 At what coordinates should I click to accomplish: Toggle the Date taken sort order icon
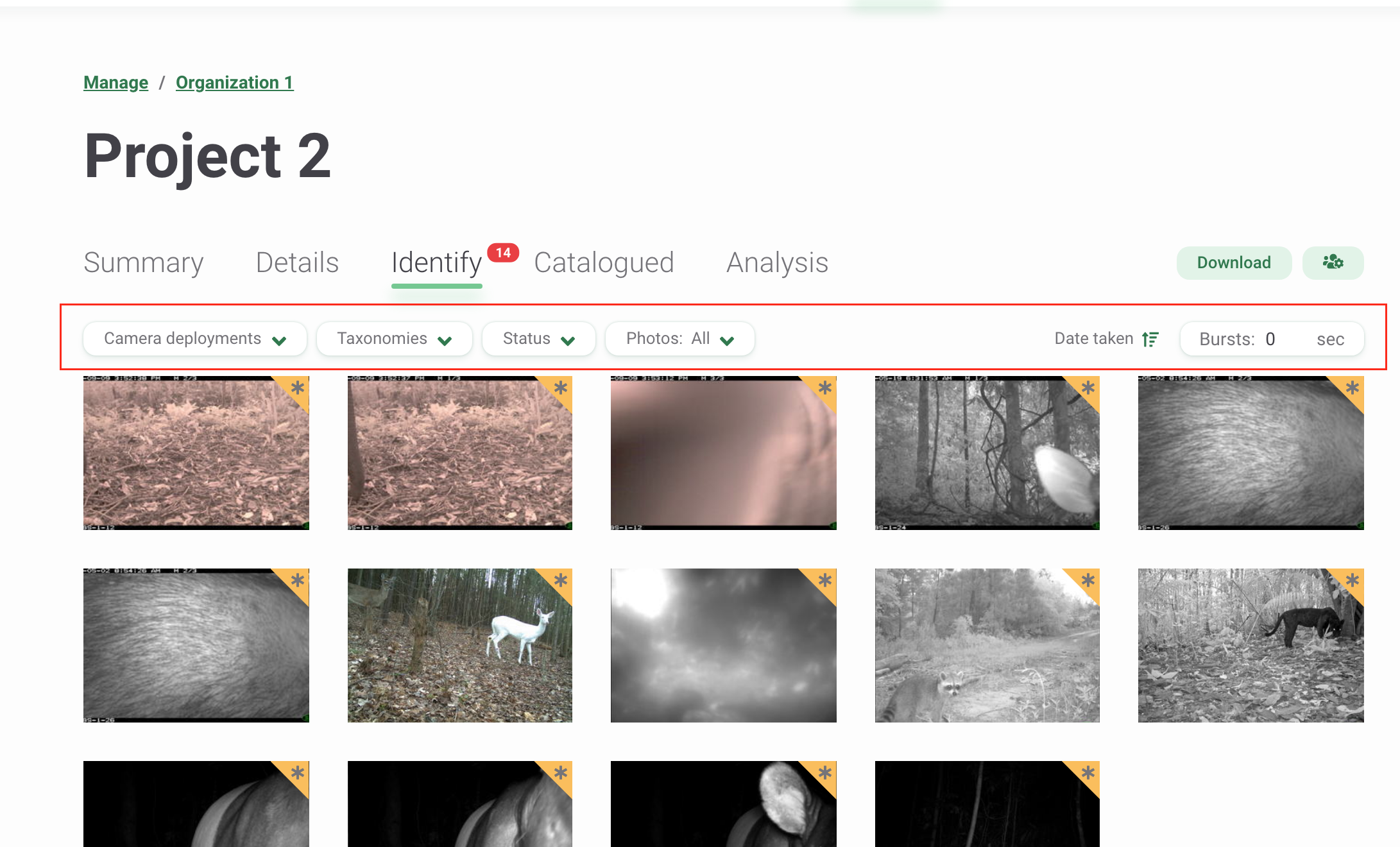point(1150,339)
